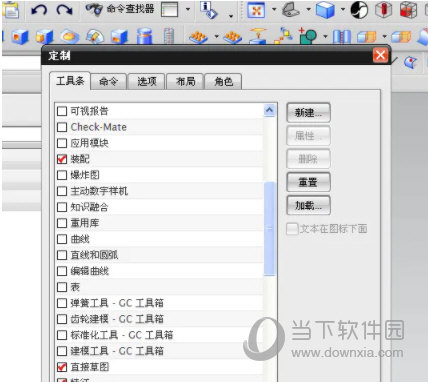The image size is (428, 382).
Task: Open dropdown arrow next to window layout icon
Action: [188, 10]
